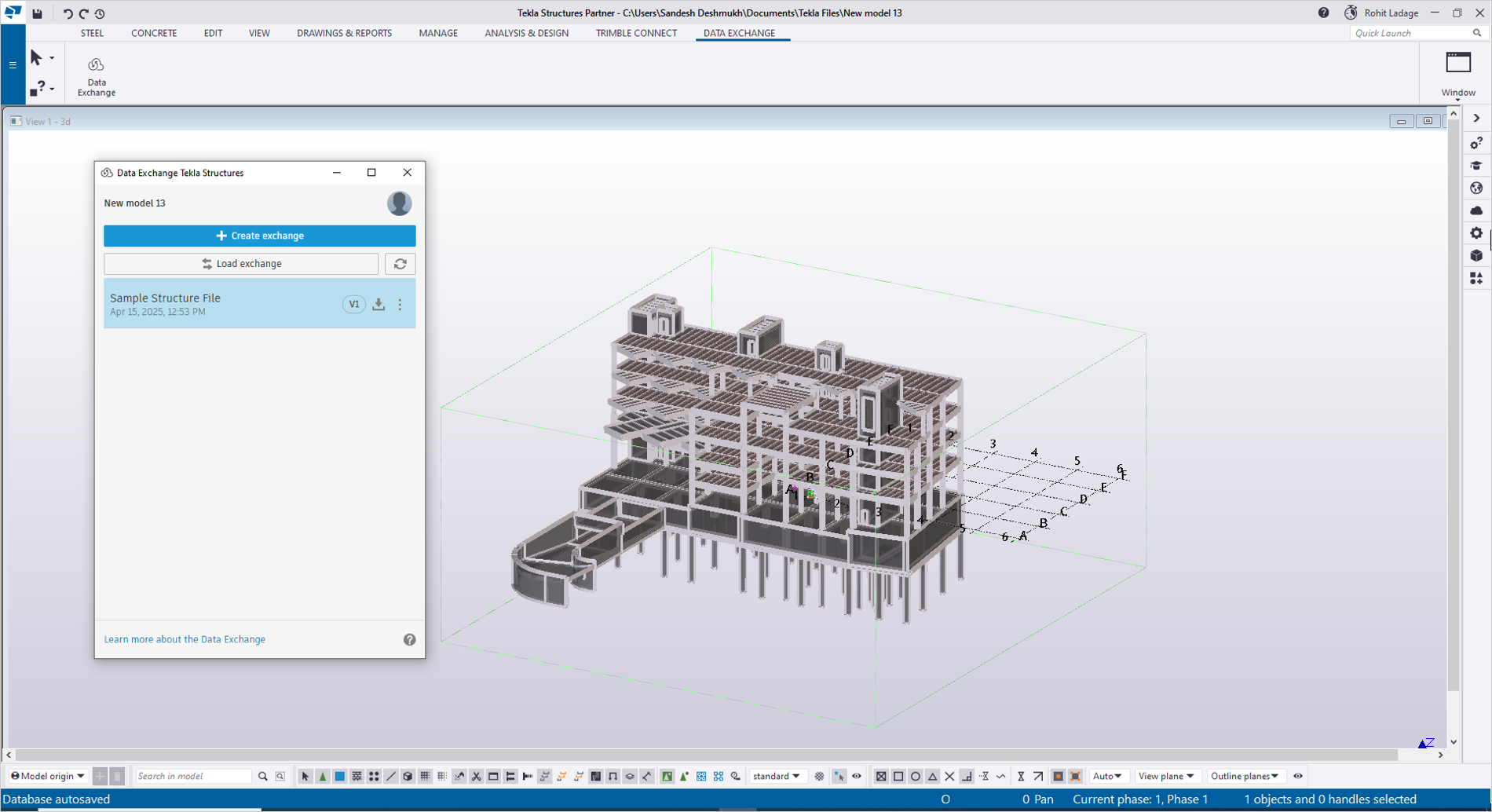Open the cloud panel in the side pane
The height and width of the screenshot is (812, 1492).
(1476, 210)
